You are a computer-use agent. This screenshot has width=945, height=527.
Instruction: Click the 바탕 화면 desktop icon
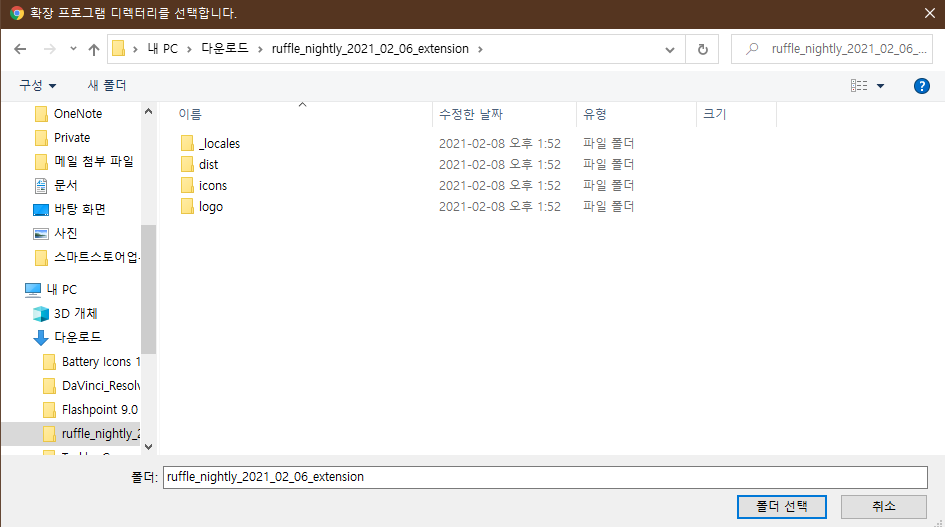coord(41,210)
